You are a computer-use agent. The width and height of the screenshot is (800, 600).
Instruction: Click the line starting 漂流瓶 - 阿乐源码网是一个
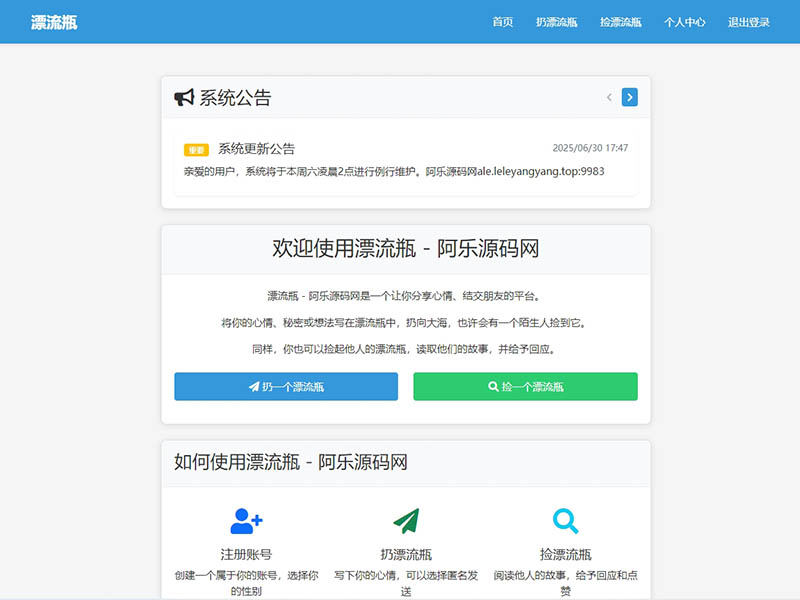[x=406, y=296]
